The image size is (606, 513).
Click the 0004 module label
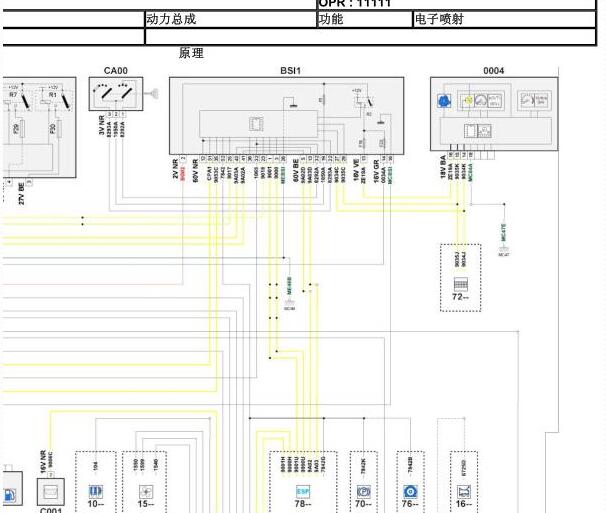494,71
